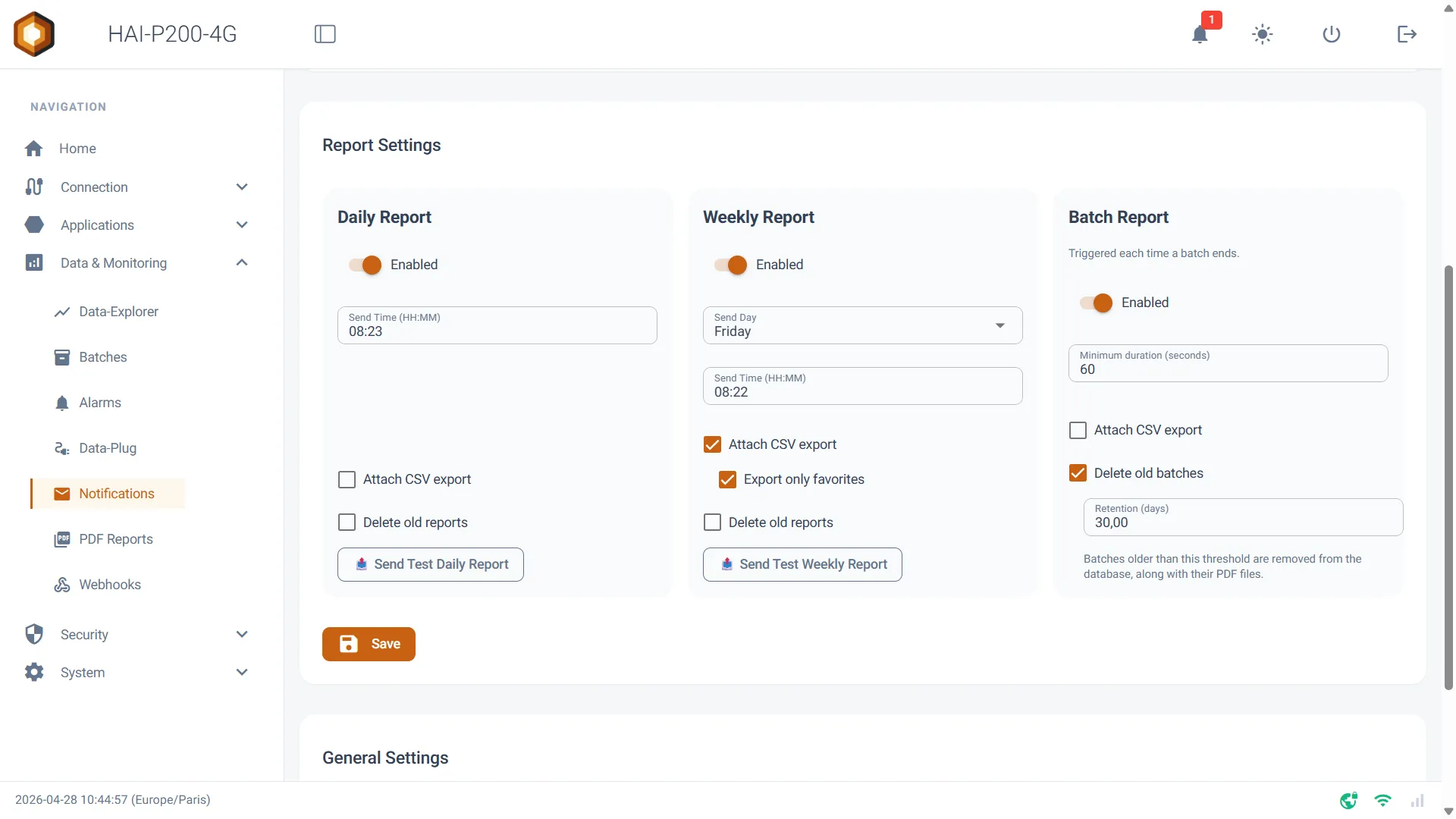Click the HAI hexagon logo
The image size is (1456, 819).
point(34,34)
